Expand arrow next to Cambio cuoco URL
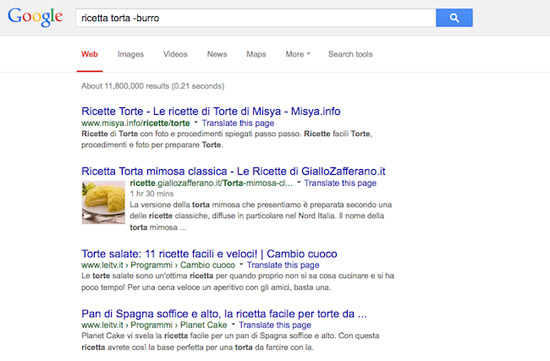Image resolution: width=550 pixels, height=361 pixels. click(x=241, y=264)
